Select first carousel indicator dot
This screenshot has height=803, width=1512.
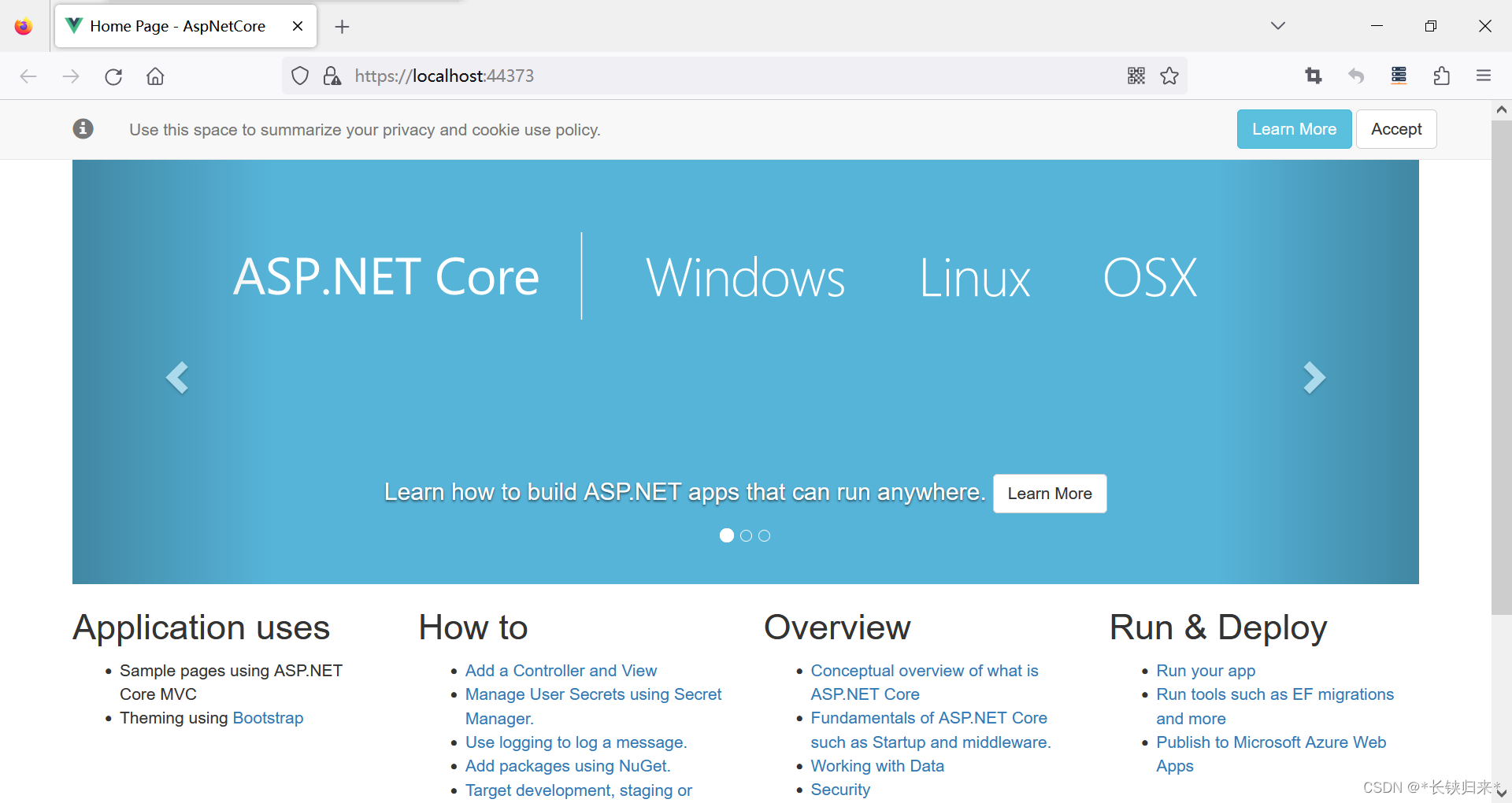[727, 535]
